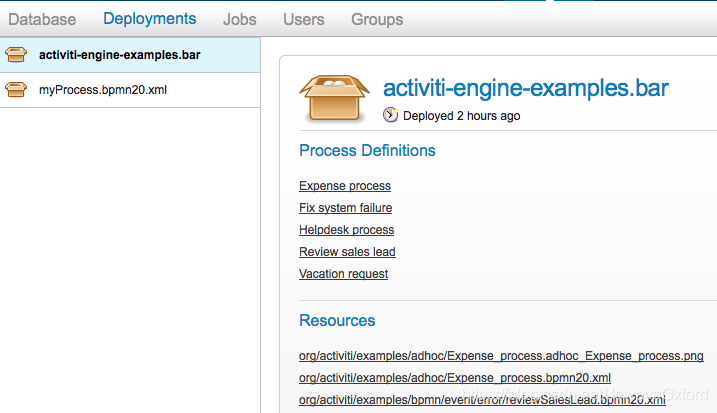This screenshot has height=413, width=717.
Task: Switch to the Deployments tab
Action: coord(149,19)
